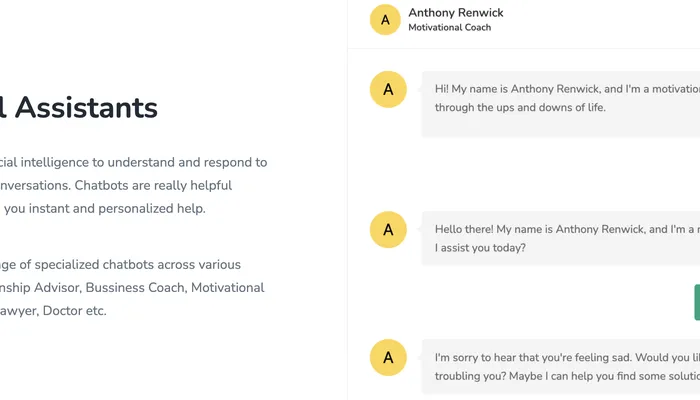Click the "Assistants" page heading
The image size is (700, 400).
click(x=80, y=107)
